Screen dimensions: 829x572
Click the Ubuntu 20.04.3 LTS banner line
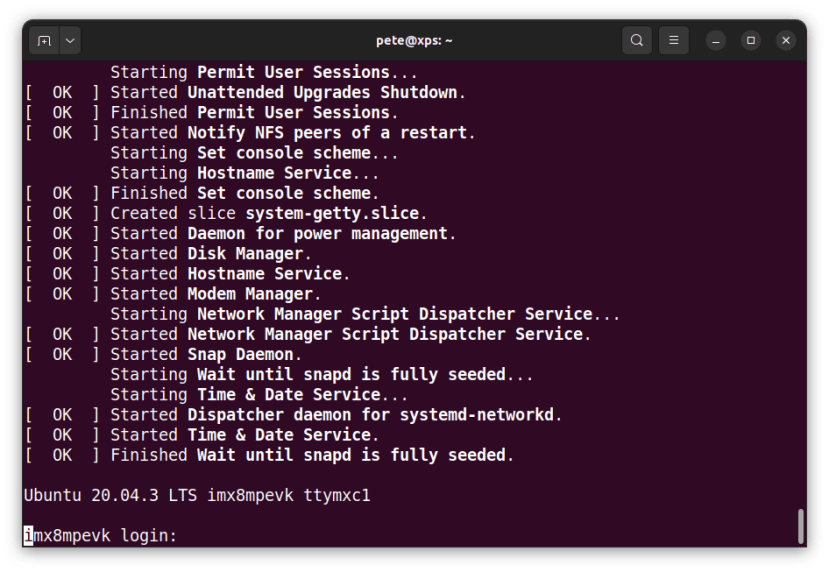point(196,495)
